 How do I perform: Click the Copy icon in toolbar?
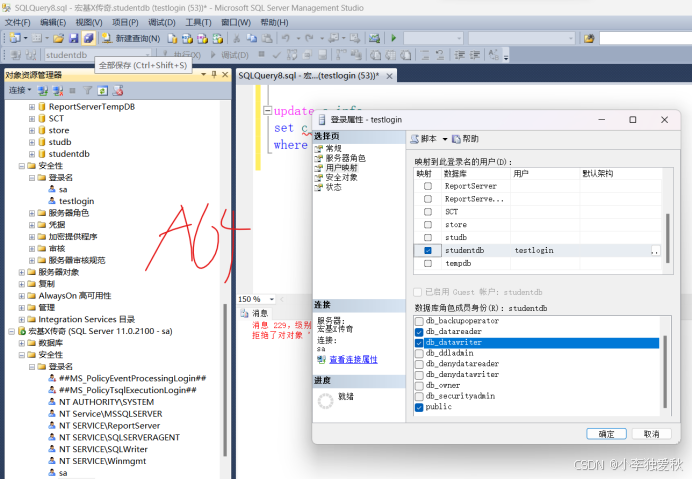click(x=252, y=38)
